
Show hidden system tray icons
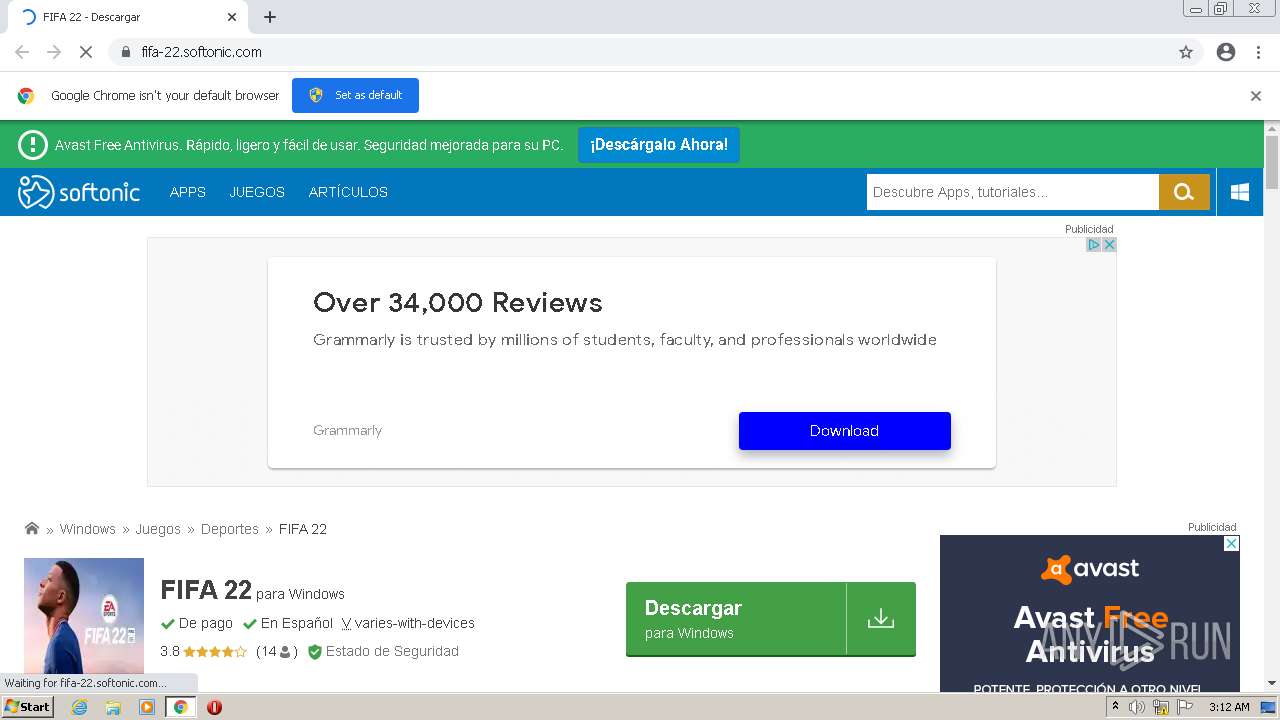[x=1115, y=707]
